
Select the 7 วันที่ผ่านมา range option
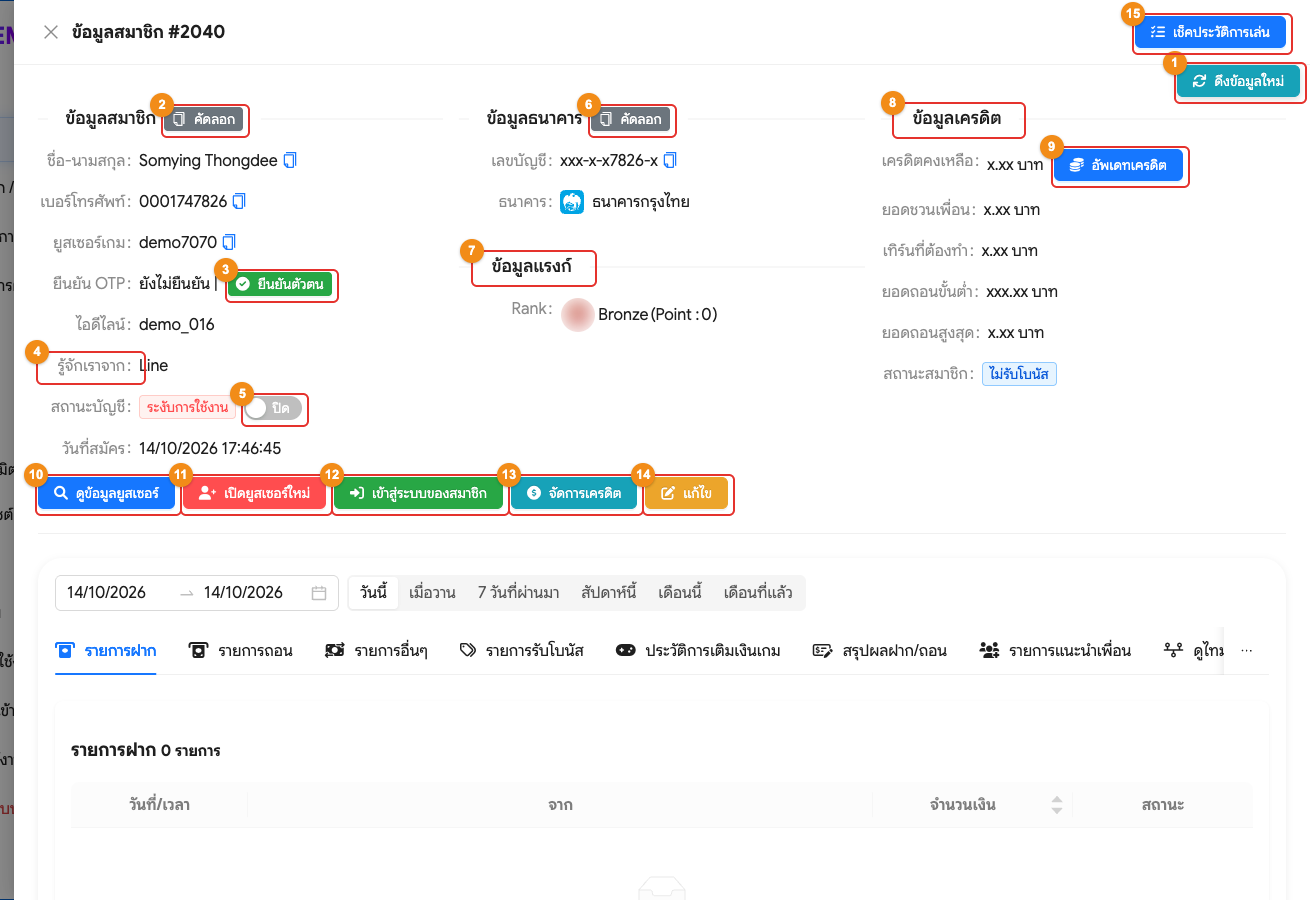pos(518,593)
